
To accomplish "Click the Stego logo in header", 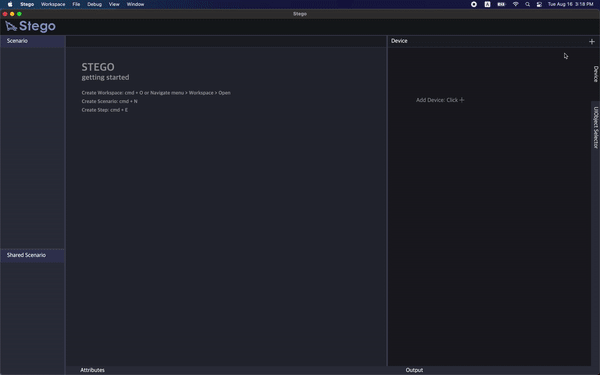I will point(30,26).
